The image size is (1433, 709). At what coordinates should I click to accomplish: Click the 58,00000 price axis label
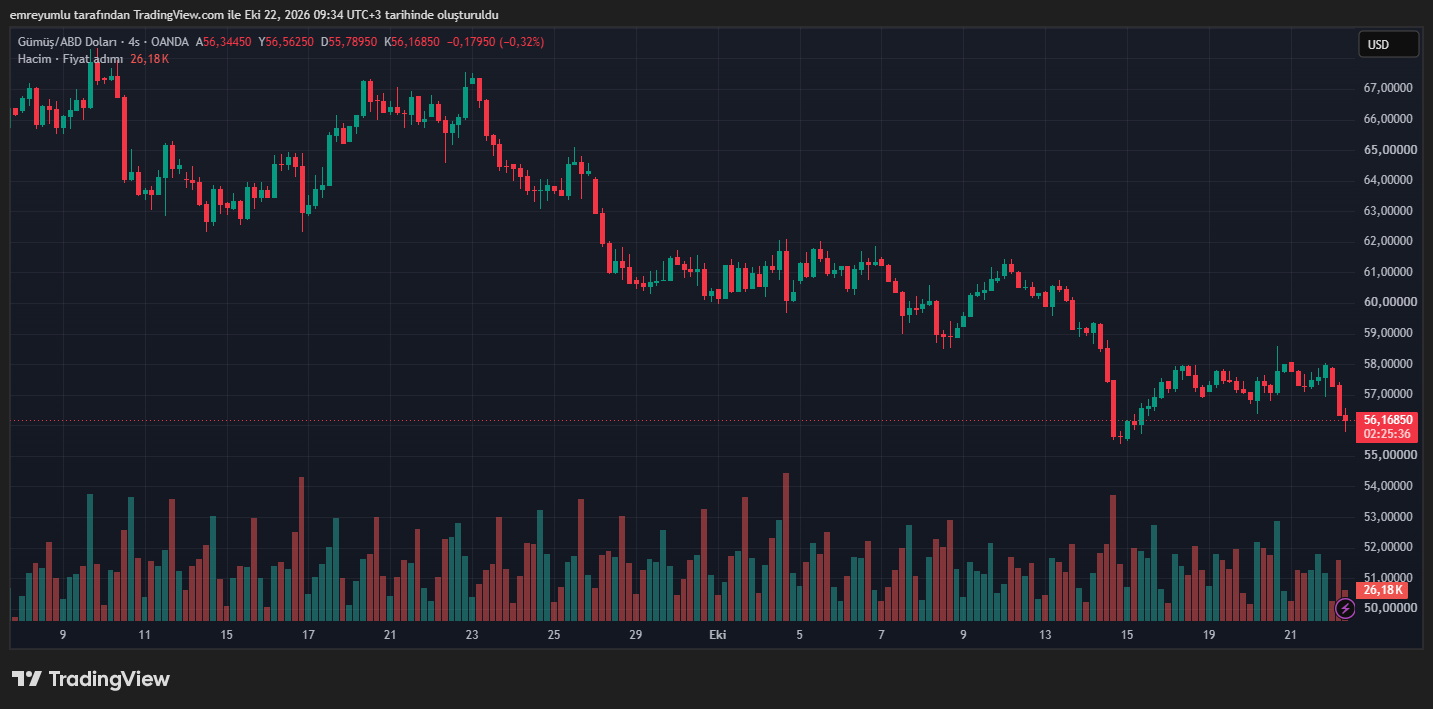1388,364
